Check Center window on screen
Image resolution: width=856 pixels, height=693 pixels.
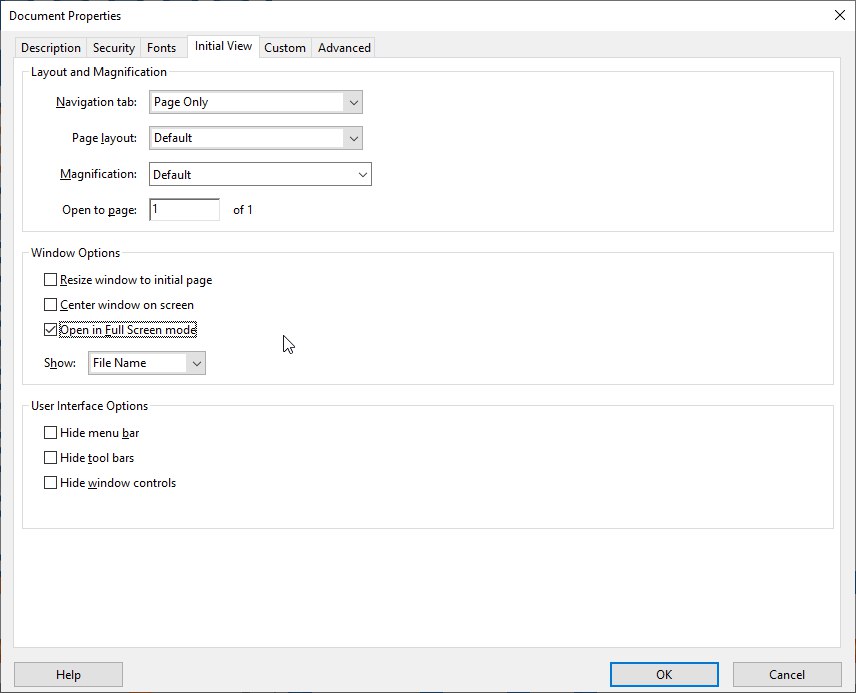[x=50, y=305]
